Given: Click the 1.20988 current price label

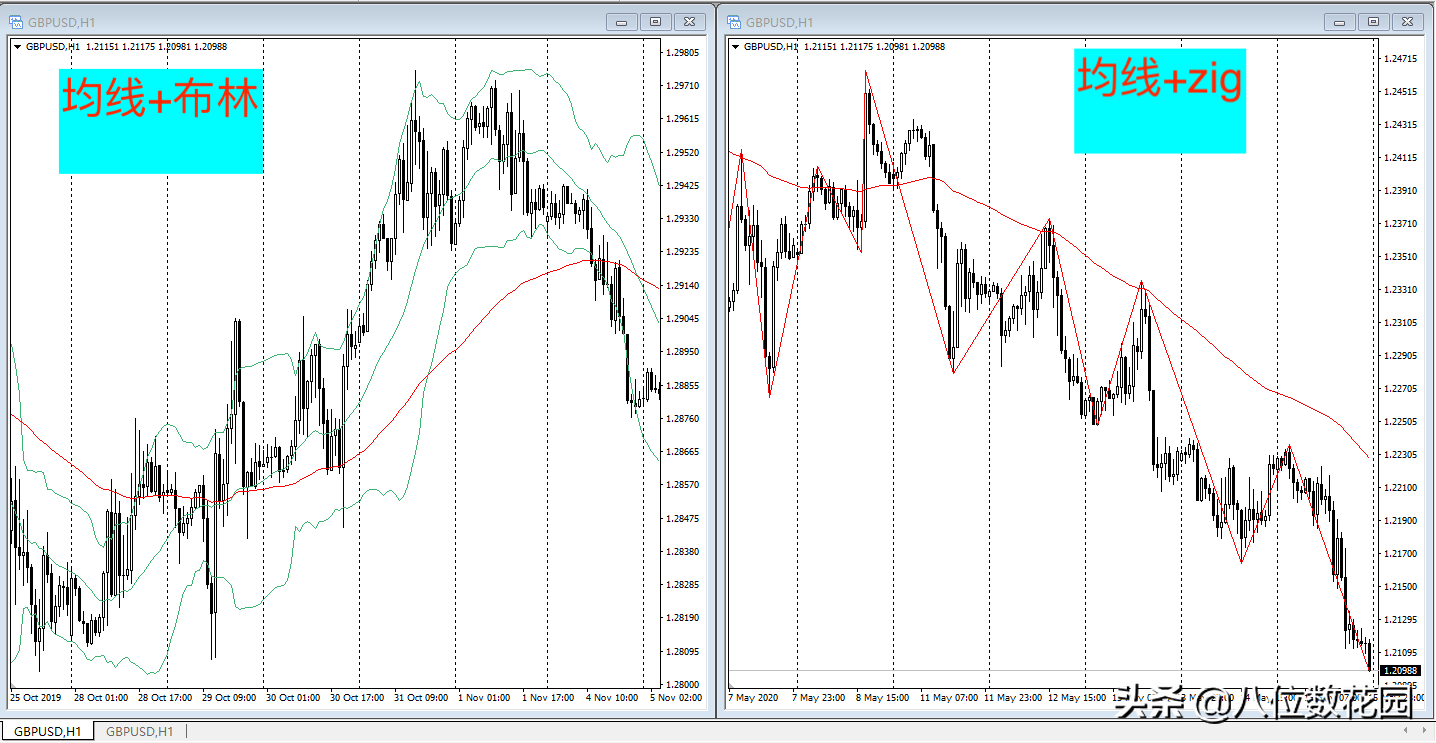Looking at the screenshot, I should 1398,670.
